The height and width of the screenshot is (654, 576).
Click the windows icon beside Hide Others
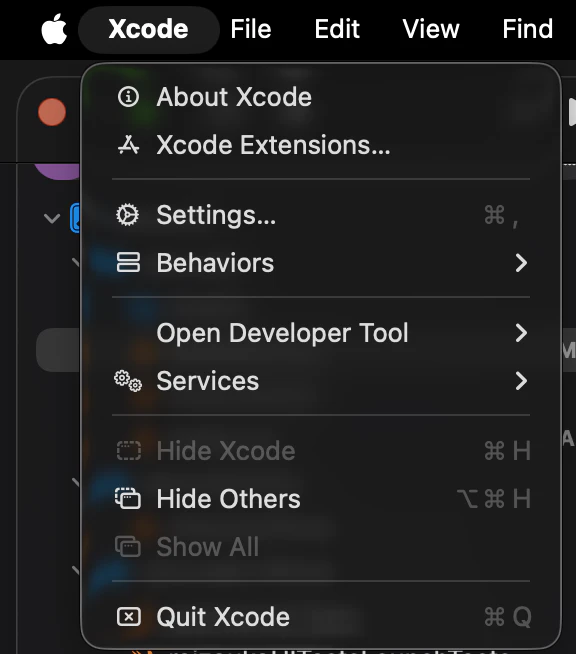[128, 498]
